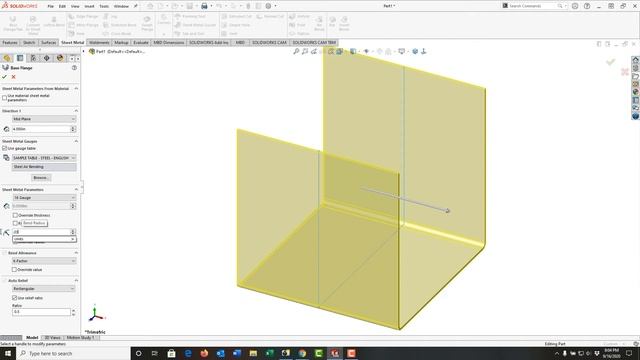The height and width of the screenshot is (360, 640).
Task: Click depth field spinner arrows
Action: pyautogui.click(x=73, y=129)
